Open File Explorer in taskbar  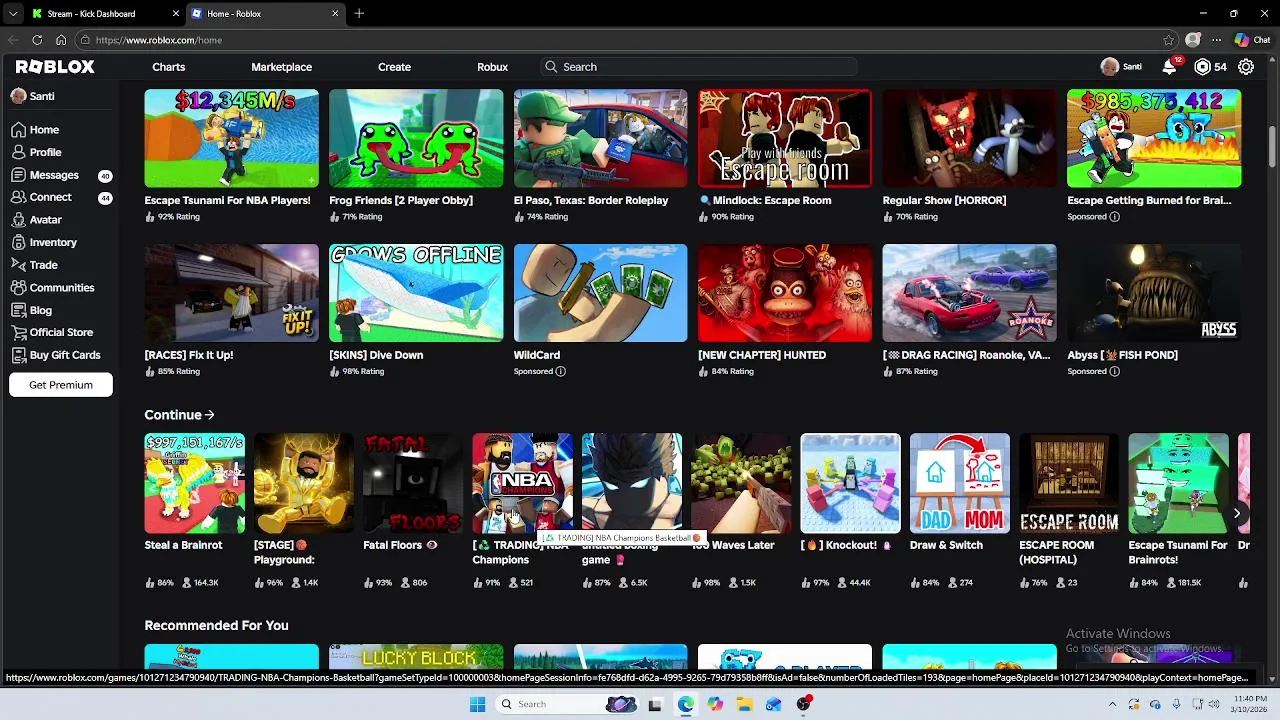click(744, 704)
